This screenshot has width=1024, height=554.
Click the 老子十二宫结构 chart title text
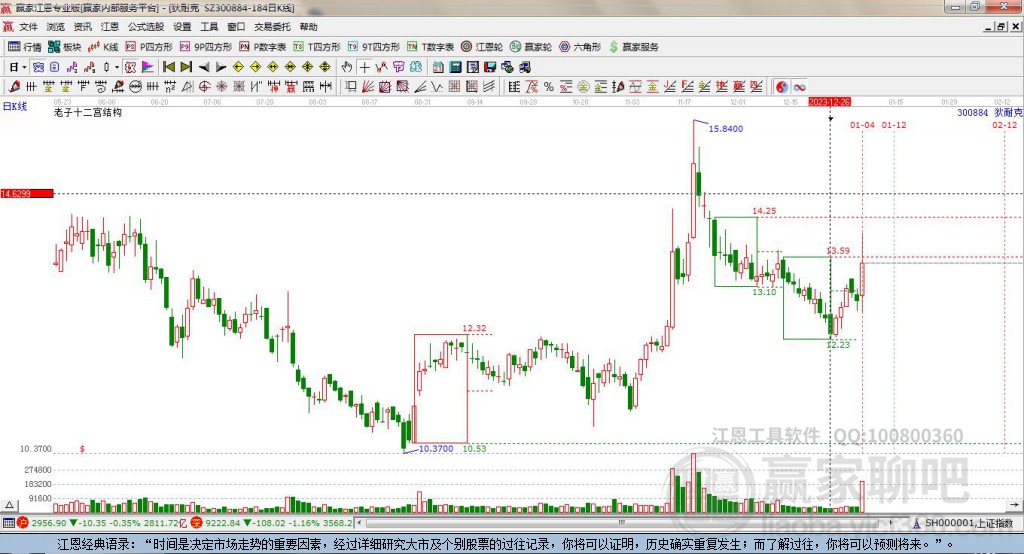point(88,112)
